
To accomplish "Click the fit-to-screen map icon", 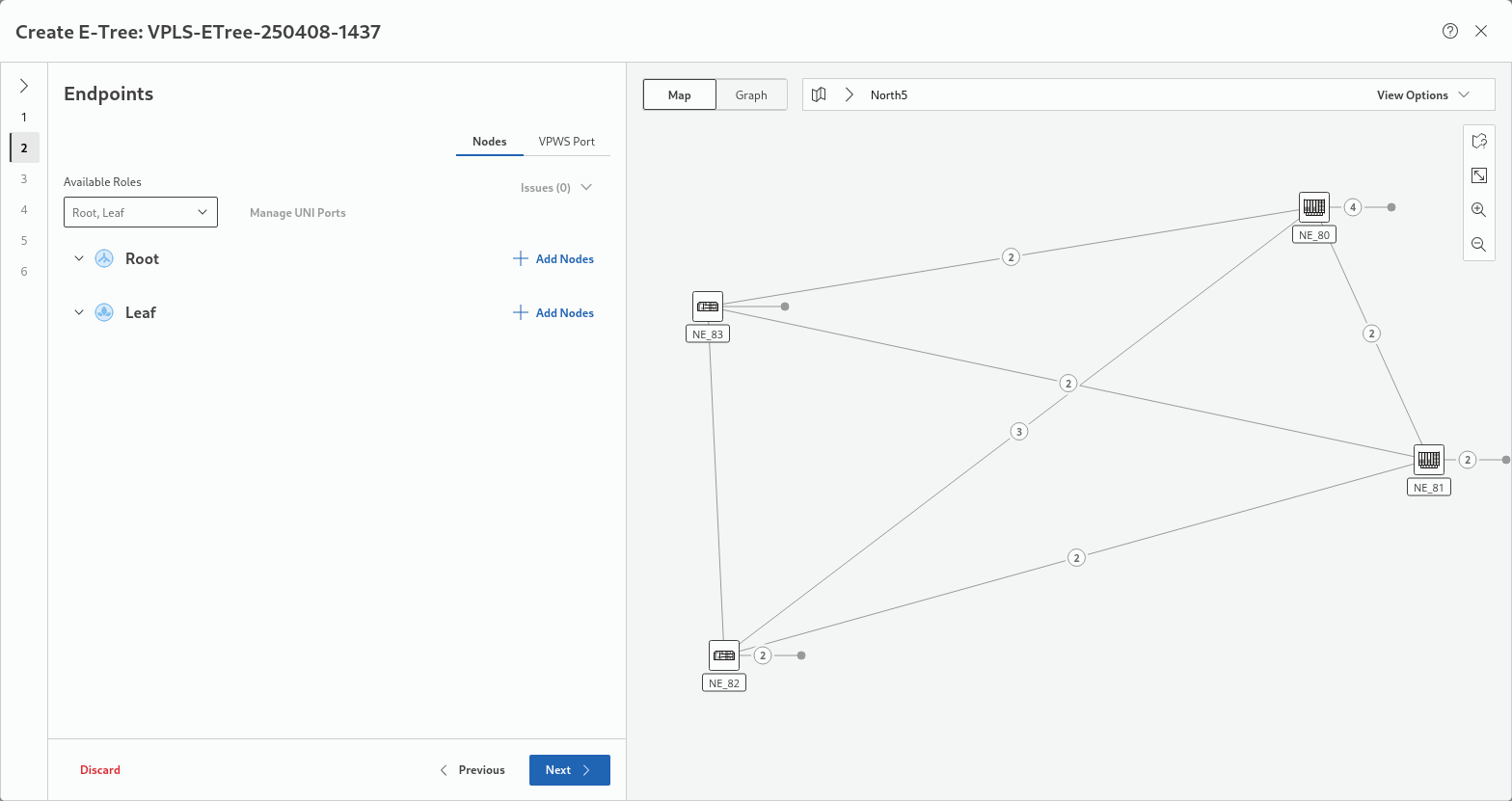I will pyautogui.click(x=1478, y=175).
